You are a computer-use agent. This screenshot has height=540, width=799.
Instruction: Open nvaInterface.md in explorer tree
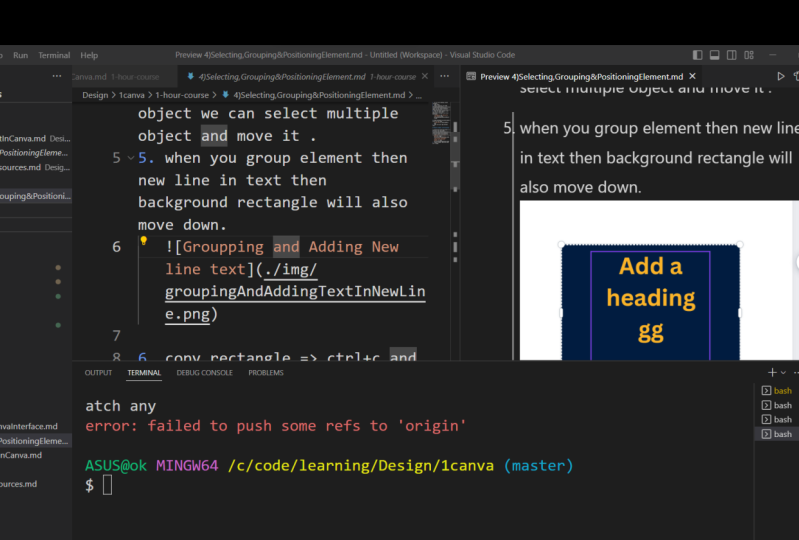[35, 426]
